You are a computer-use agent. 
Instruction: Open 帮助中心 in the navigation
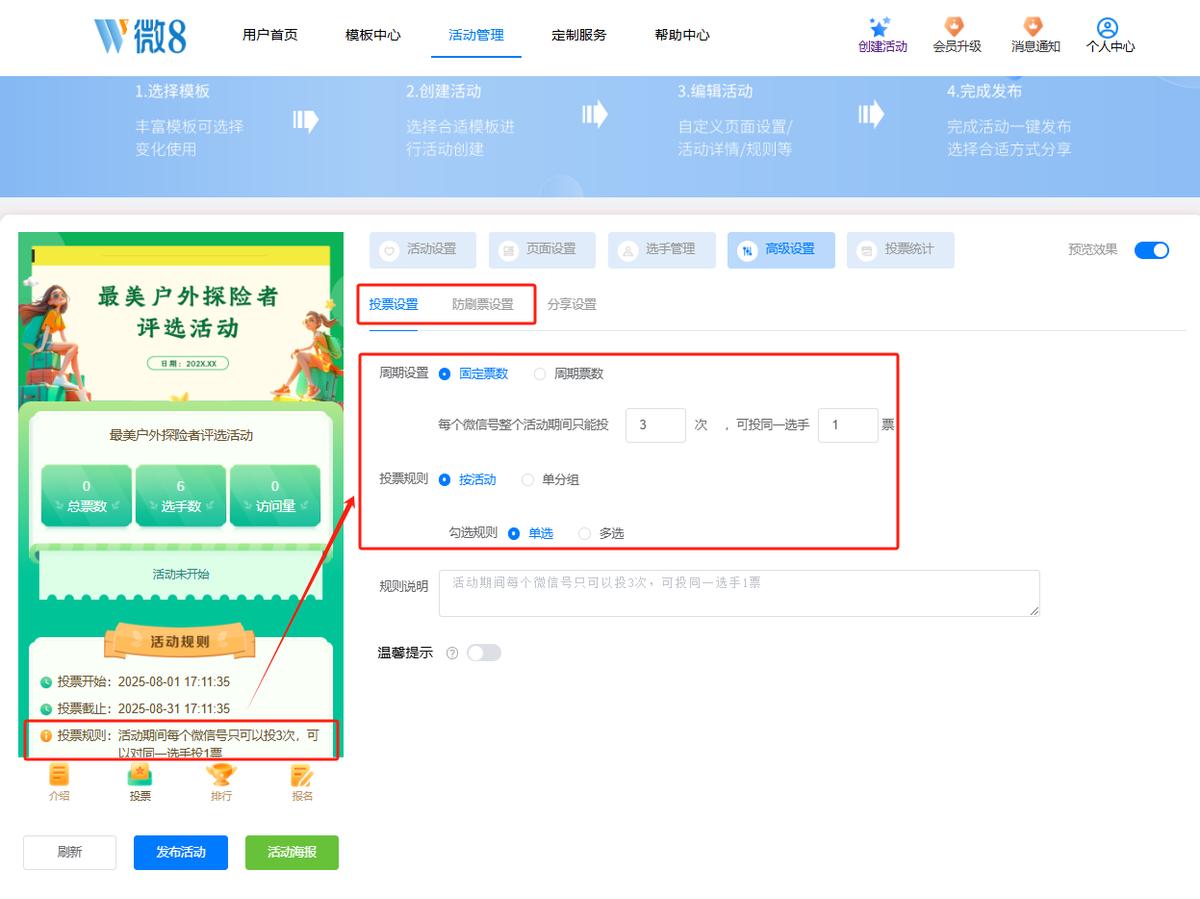(x=682, y=35)
